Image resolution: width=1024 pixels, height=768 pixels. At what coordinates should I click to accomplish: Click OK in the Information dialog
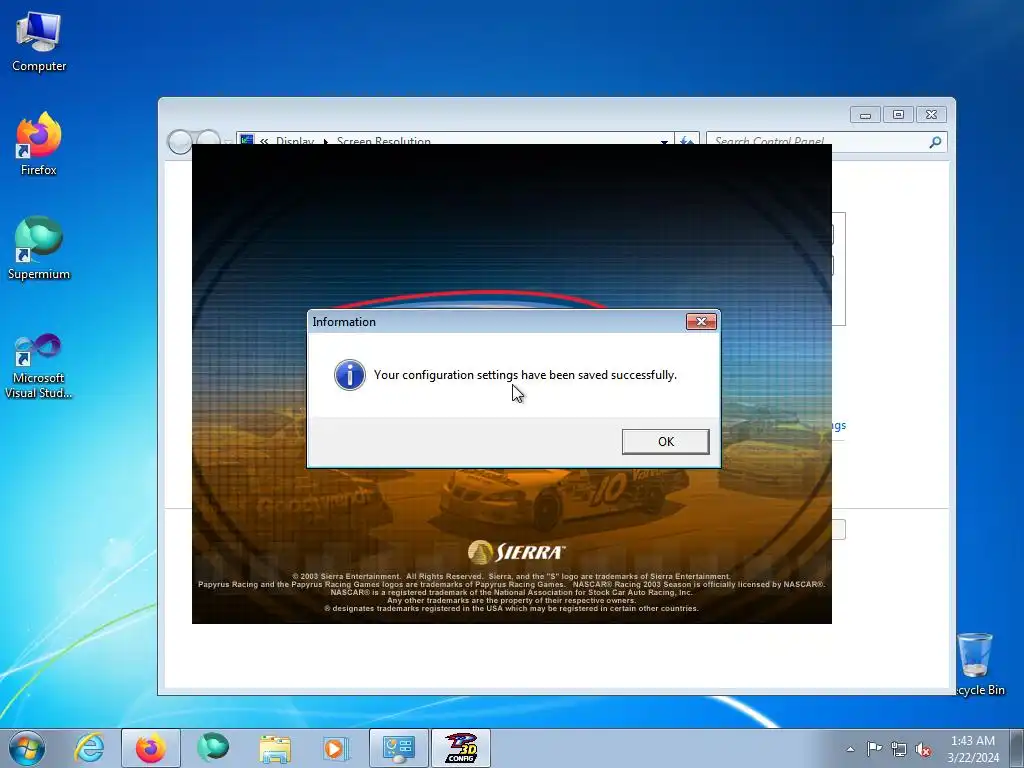point(665,441)
